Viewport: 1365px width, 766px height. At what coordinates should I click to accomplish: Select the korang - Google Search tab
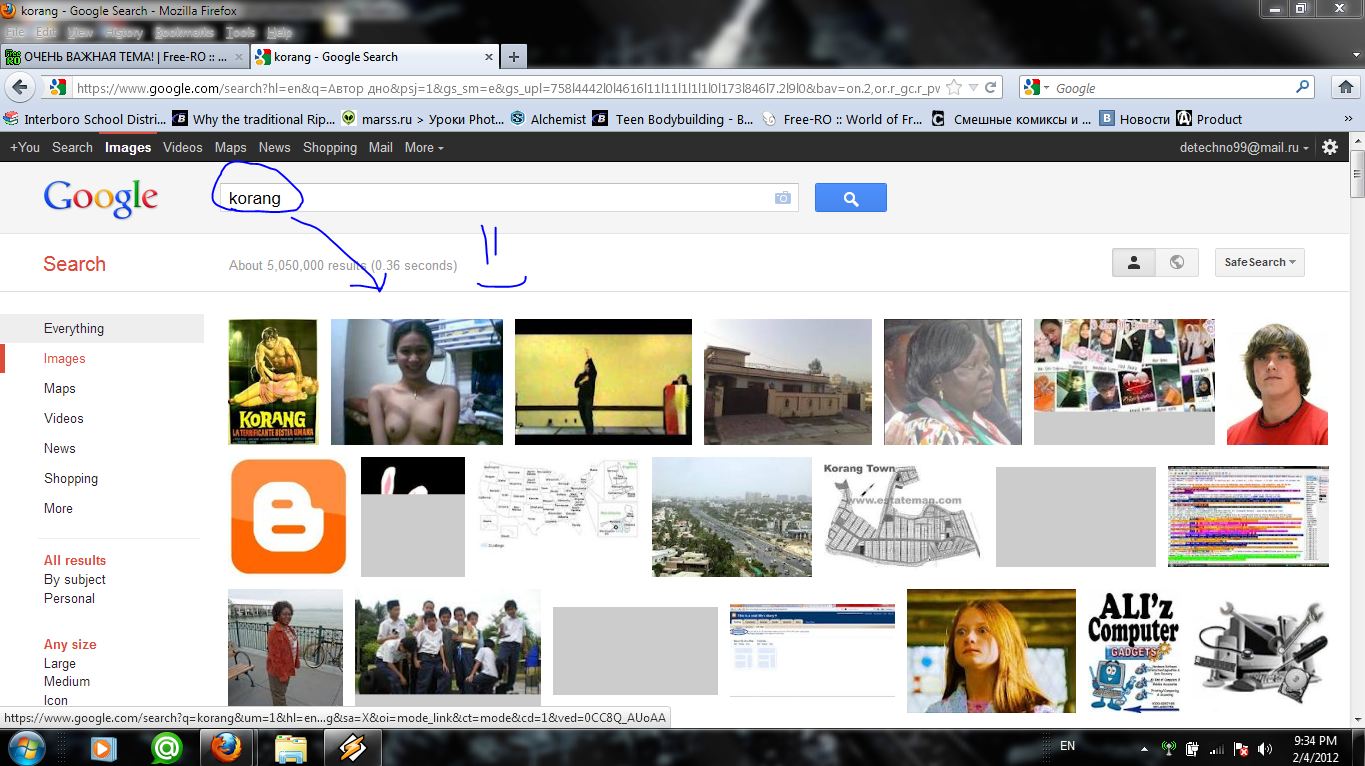(374, 57)
